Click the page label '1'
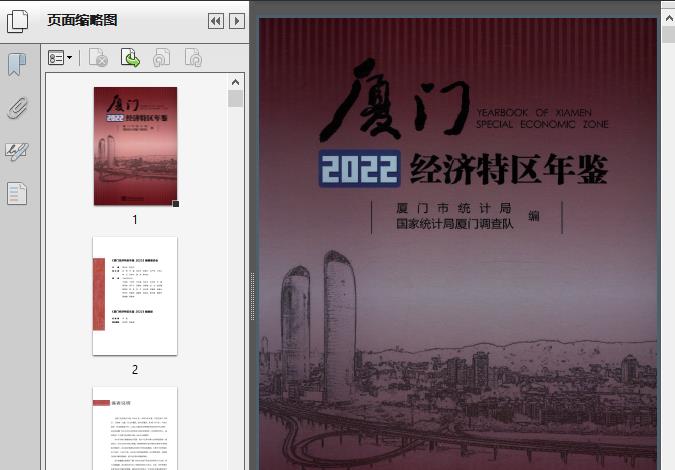This screenshot has height=470, width=675. coord(135,220)
